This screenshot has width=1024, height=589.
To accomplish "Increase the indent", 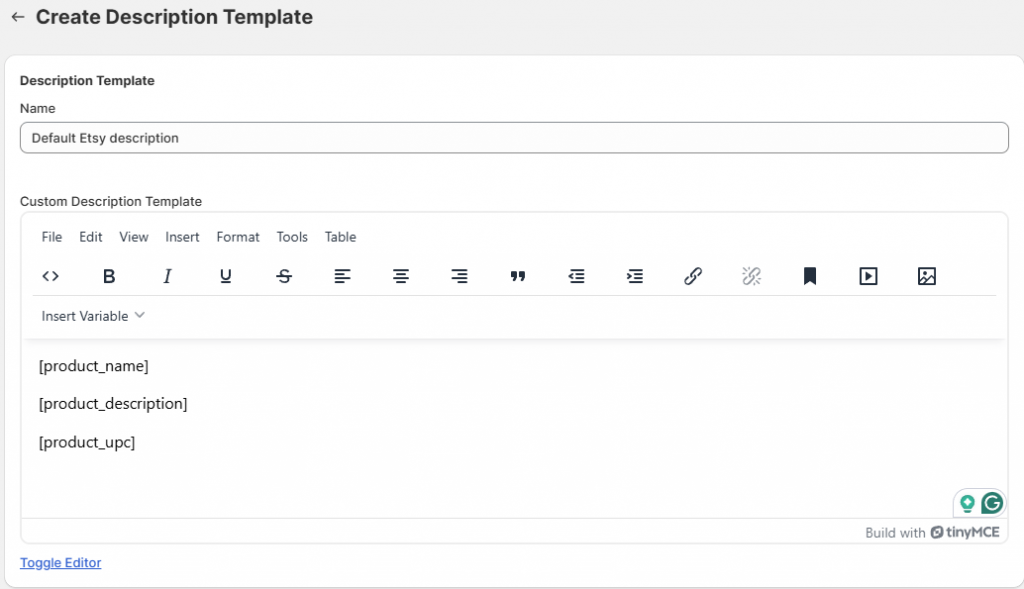I will pyautogui.click(x=634, y=276).
